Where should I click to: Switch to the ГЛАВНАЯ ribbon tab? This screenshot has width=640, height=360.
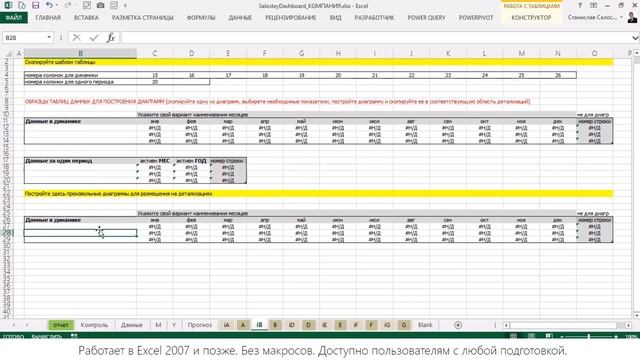click(48, 18)
